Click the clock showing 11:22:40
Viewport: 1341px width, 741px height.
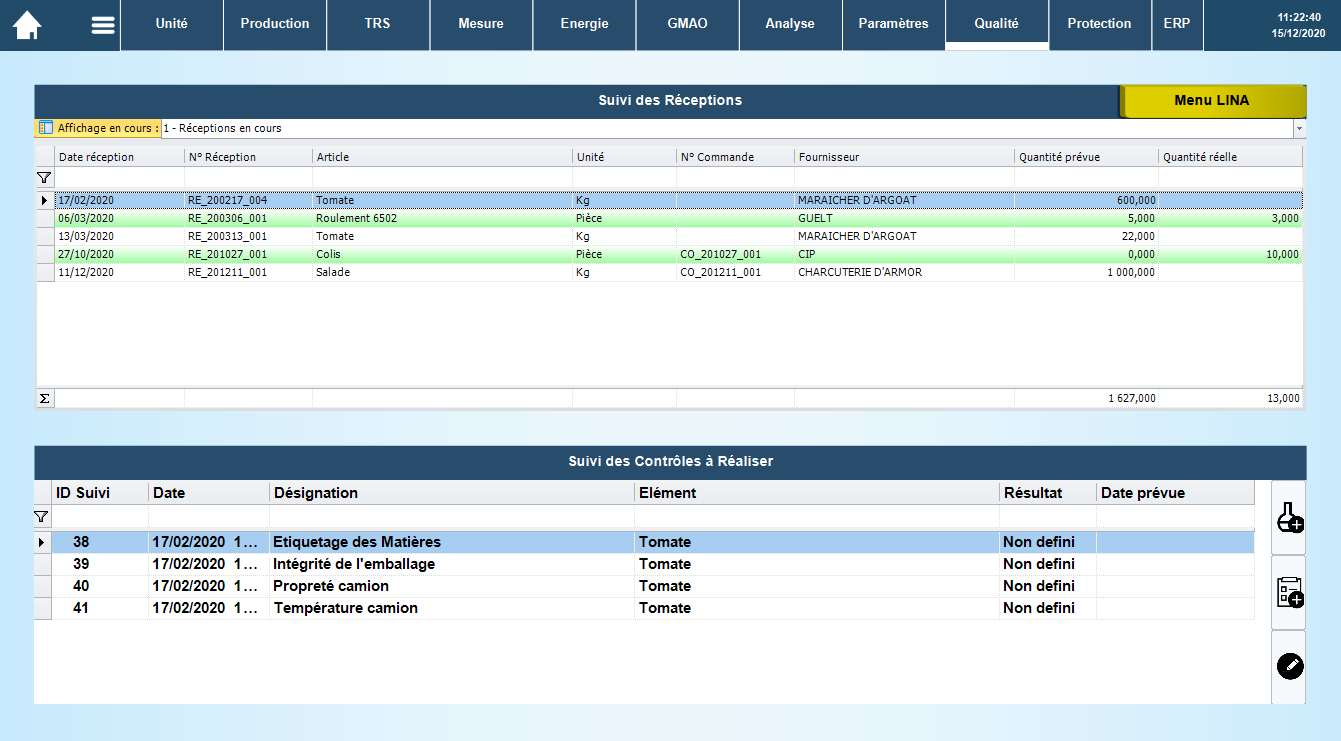pyautogui.click(x=1299, y=17)
